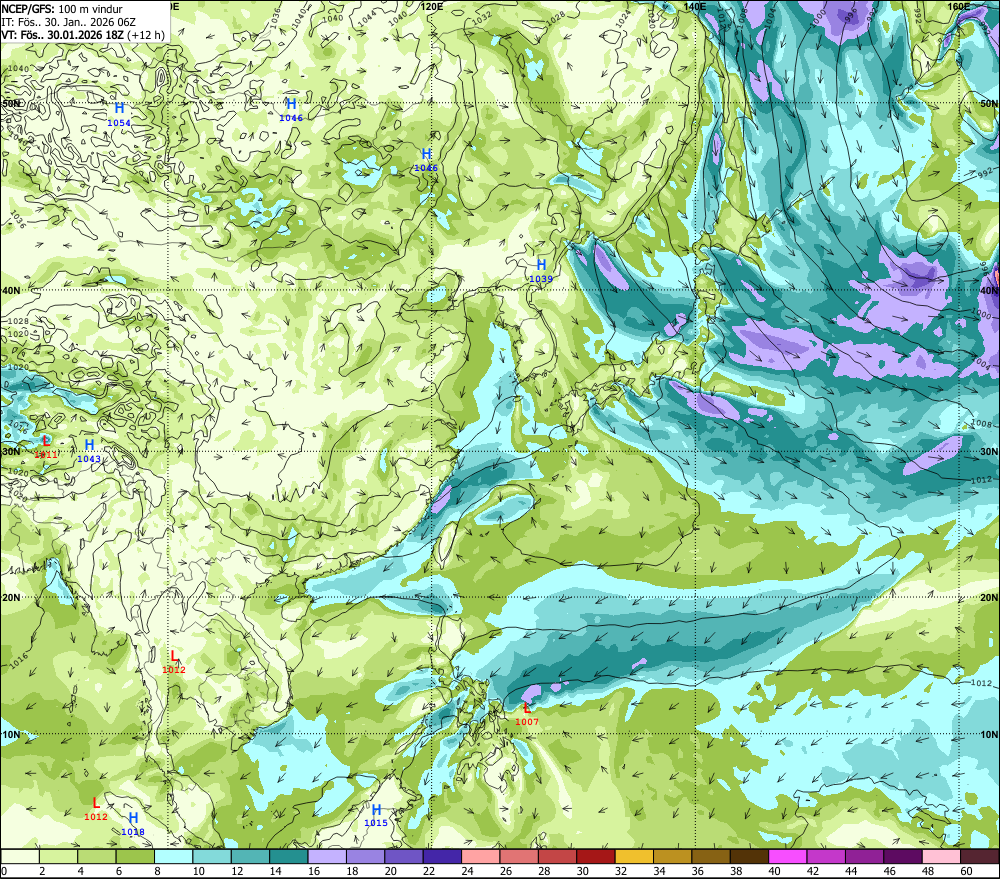Click the H 1039 high pressure marker

[541, 270]
